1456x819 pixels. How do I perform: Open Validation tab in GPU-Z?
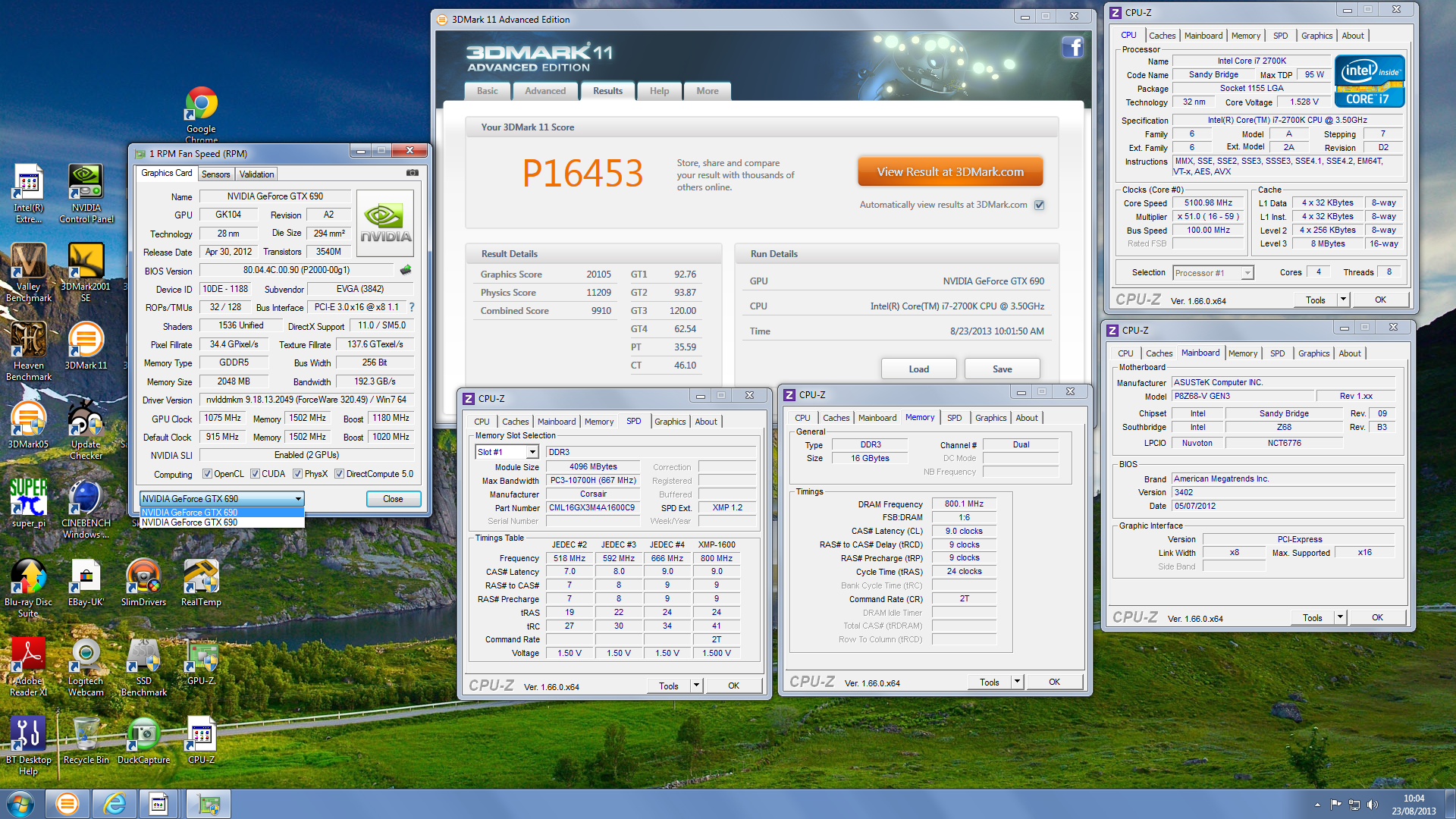(256, 174)
